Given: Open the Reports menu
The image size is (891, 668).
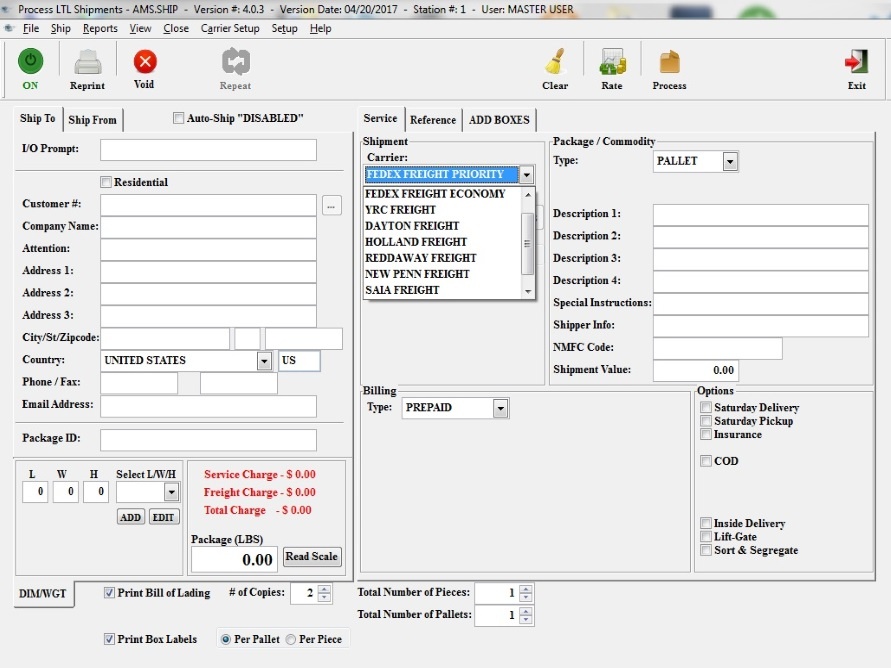Looking at the screenshot, I should pos(100,28).
